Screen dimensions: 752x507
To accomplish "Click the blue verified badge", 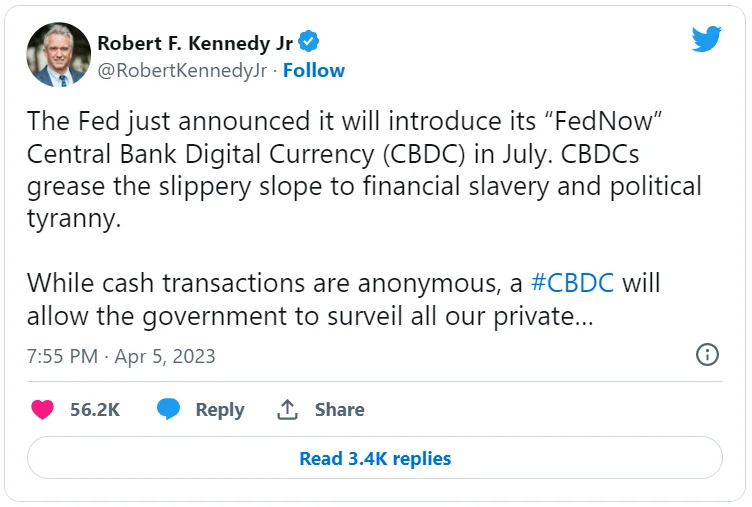I will coord(310,43).
